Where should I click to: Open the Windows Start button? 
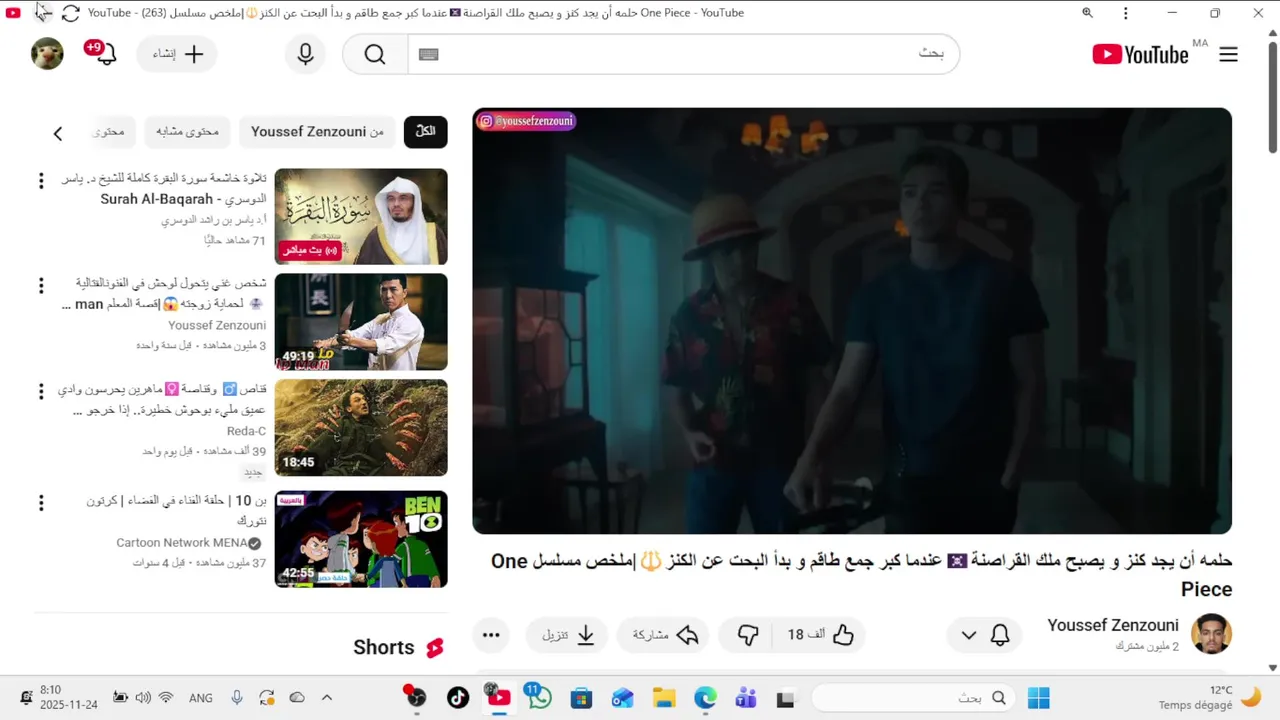[1039, 698]
